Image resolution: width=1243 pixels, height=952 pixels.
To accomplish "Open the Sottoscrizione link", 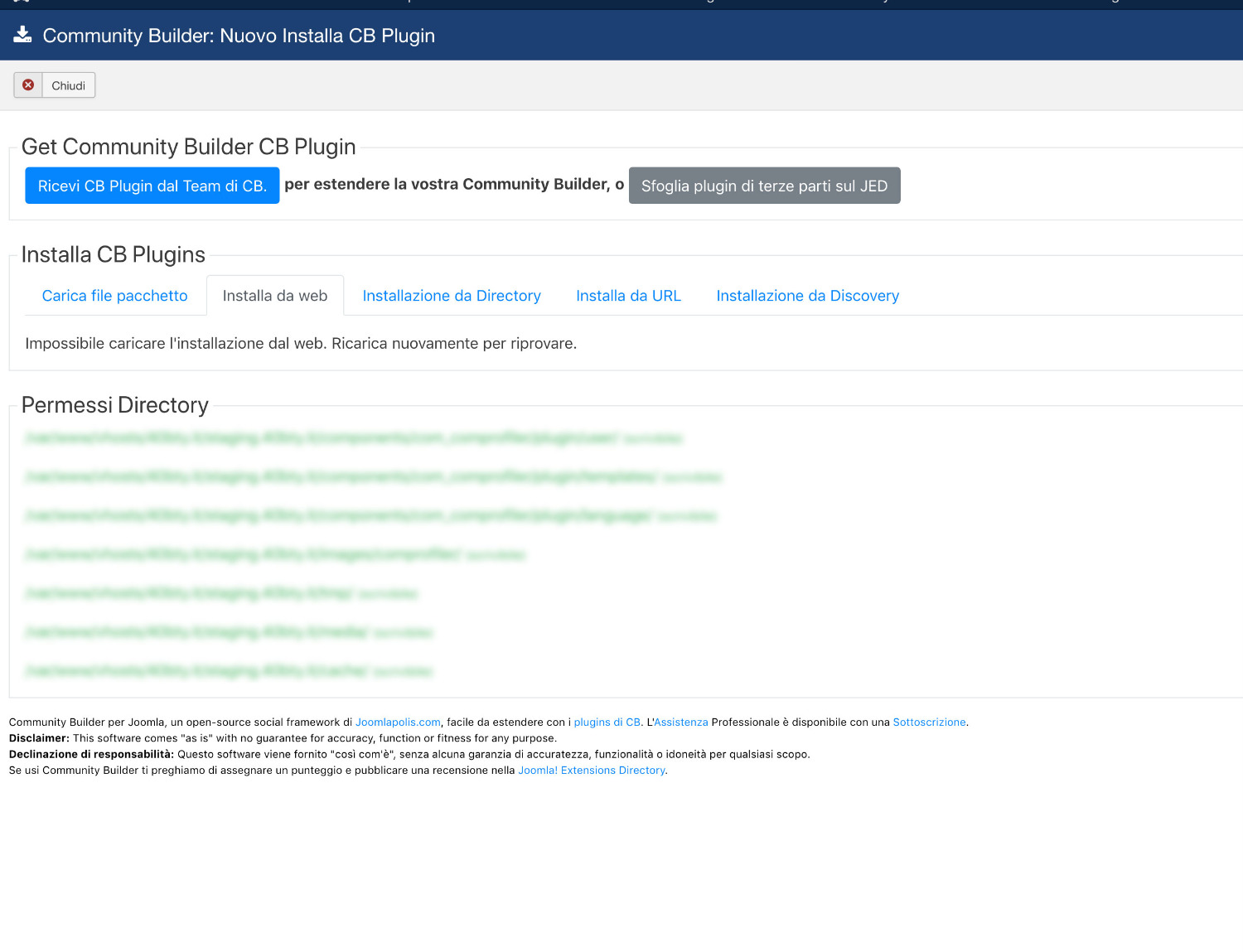I will pos(929,722).
